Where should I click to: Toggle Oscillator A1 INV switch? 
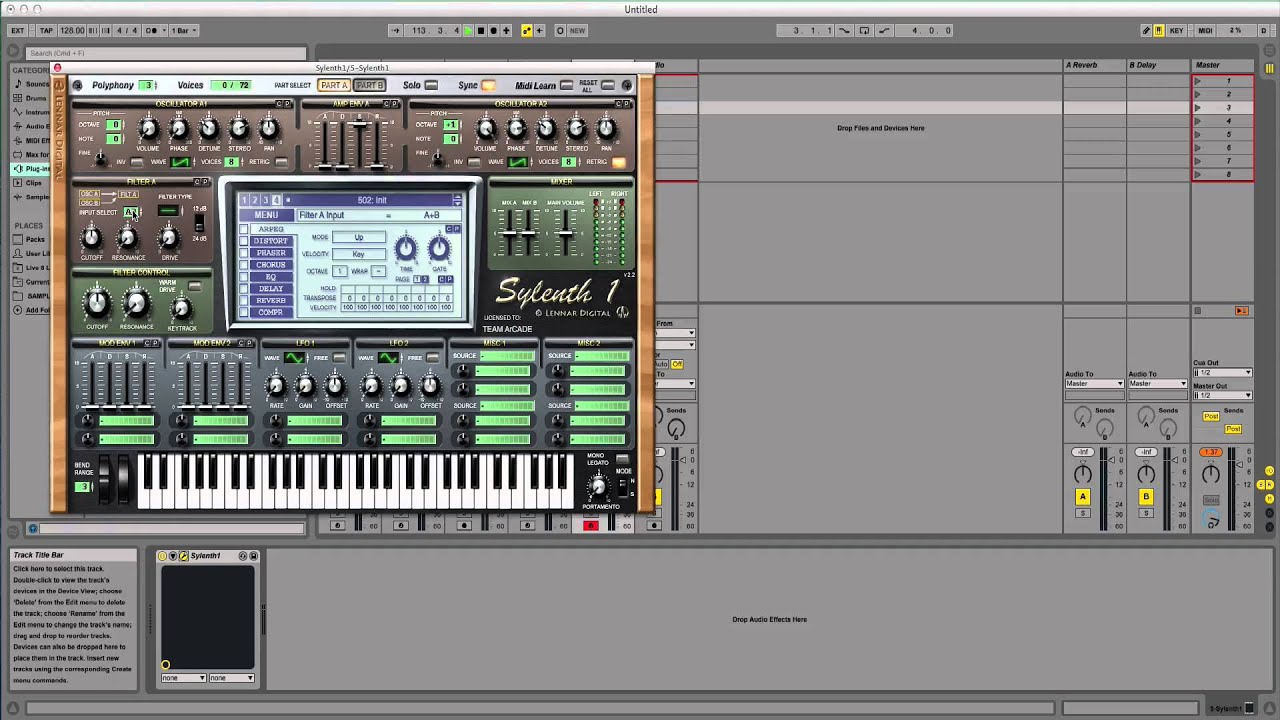click(x=136, y=162)
